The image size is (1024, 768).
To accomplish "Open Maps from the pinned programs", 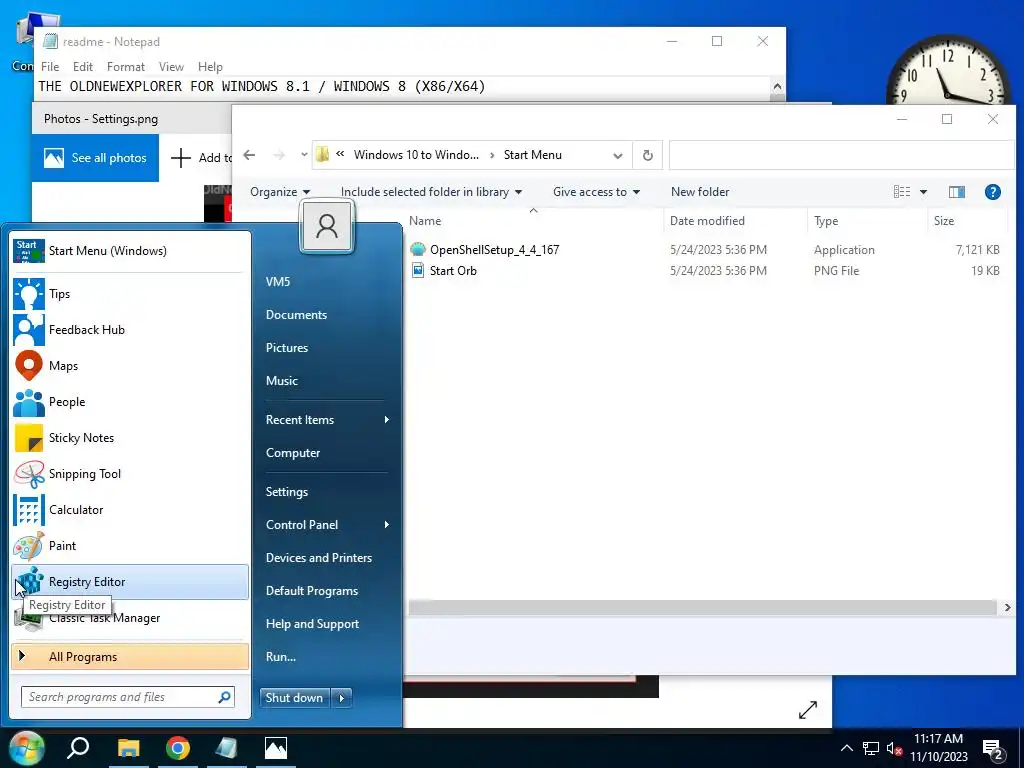I will coord(129,366).
